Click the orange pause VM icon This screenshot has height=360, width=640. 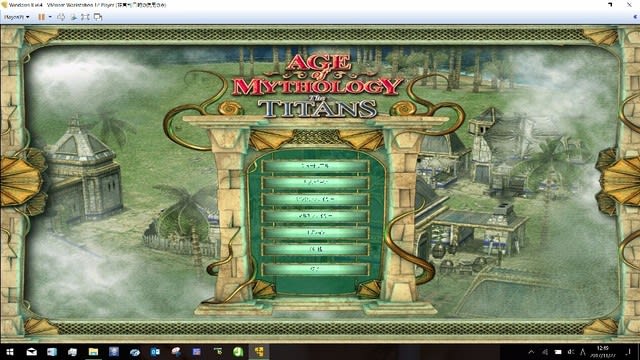41,17
